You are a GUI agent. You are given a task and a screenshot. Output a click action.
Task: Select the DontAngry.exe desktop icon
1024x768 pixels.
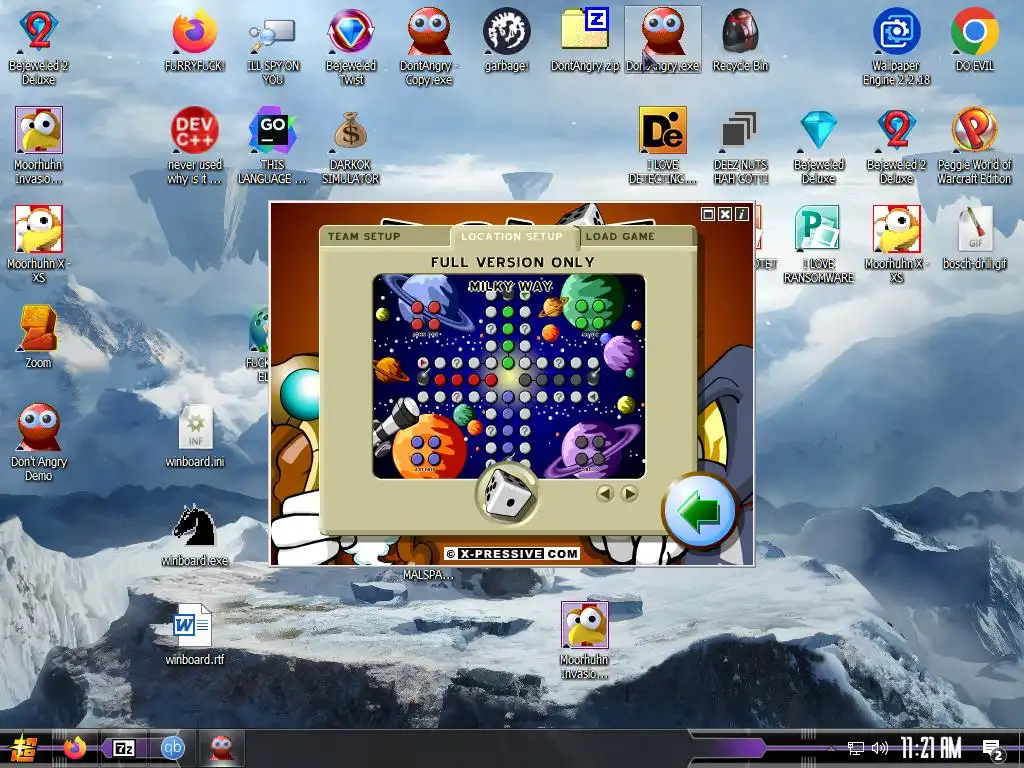click(663, 41)
